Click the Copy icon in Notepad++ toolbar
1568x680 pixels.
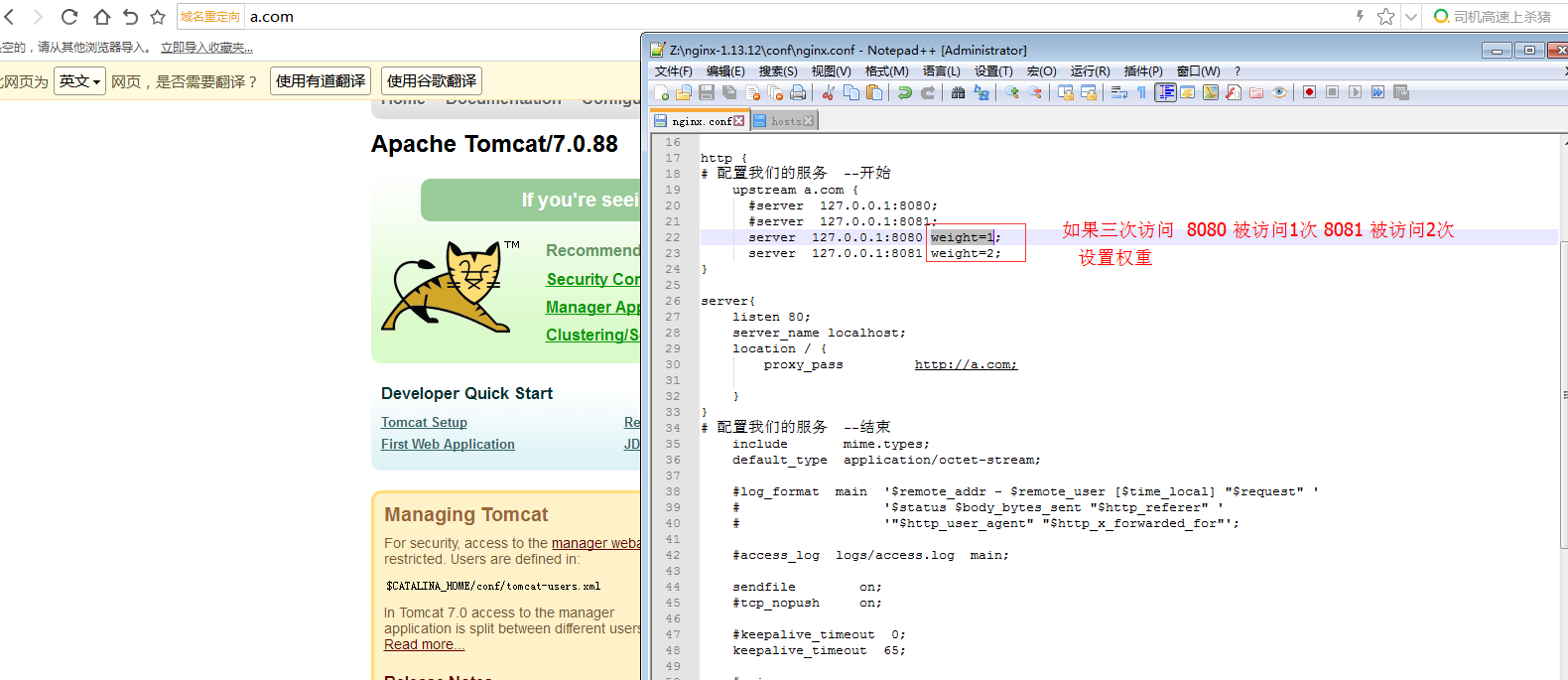pos(851,92)
